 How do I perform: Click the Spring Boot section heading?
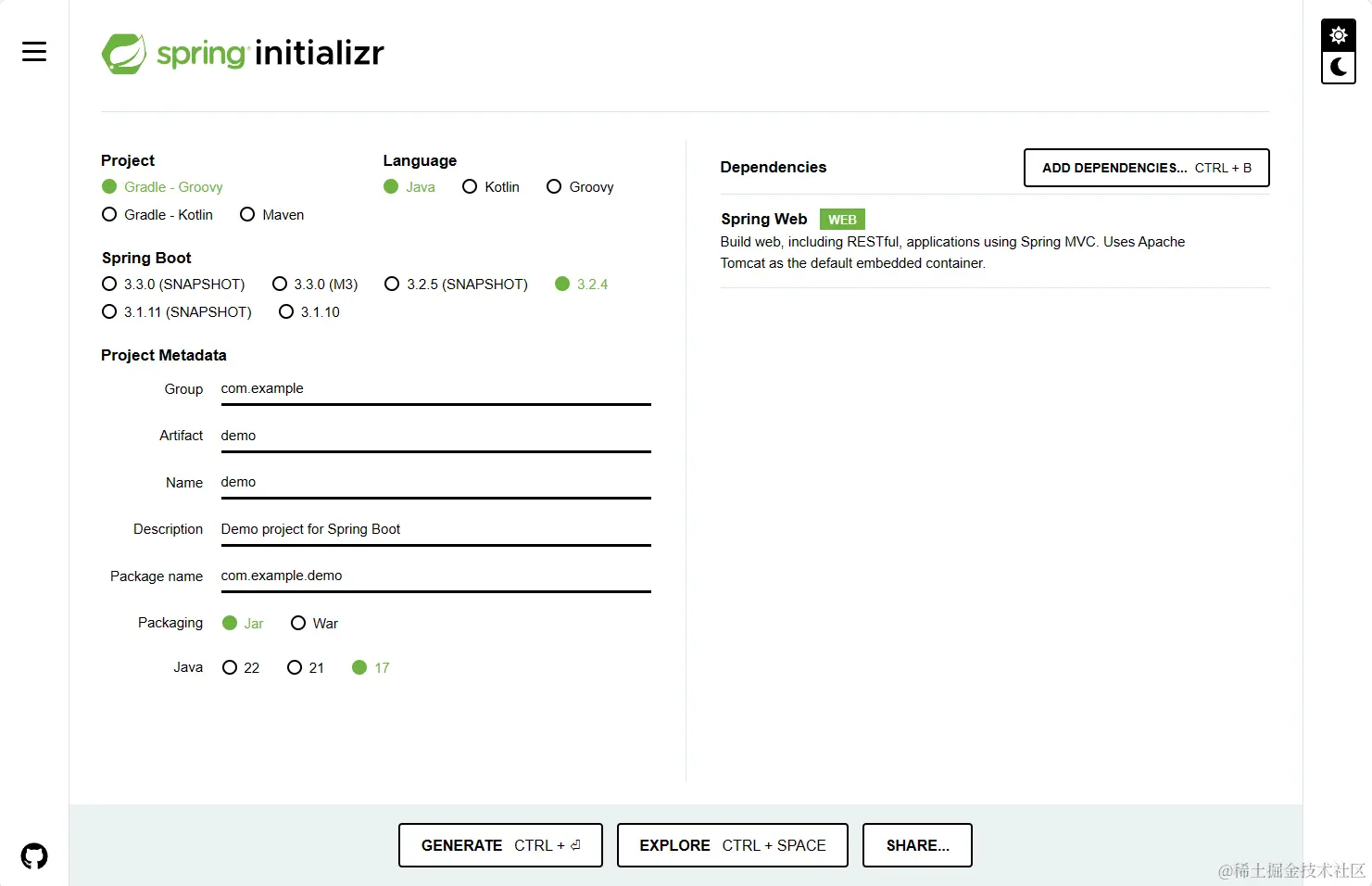(x=146, y=259)
